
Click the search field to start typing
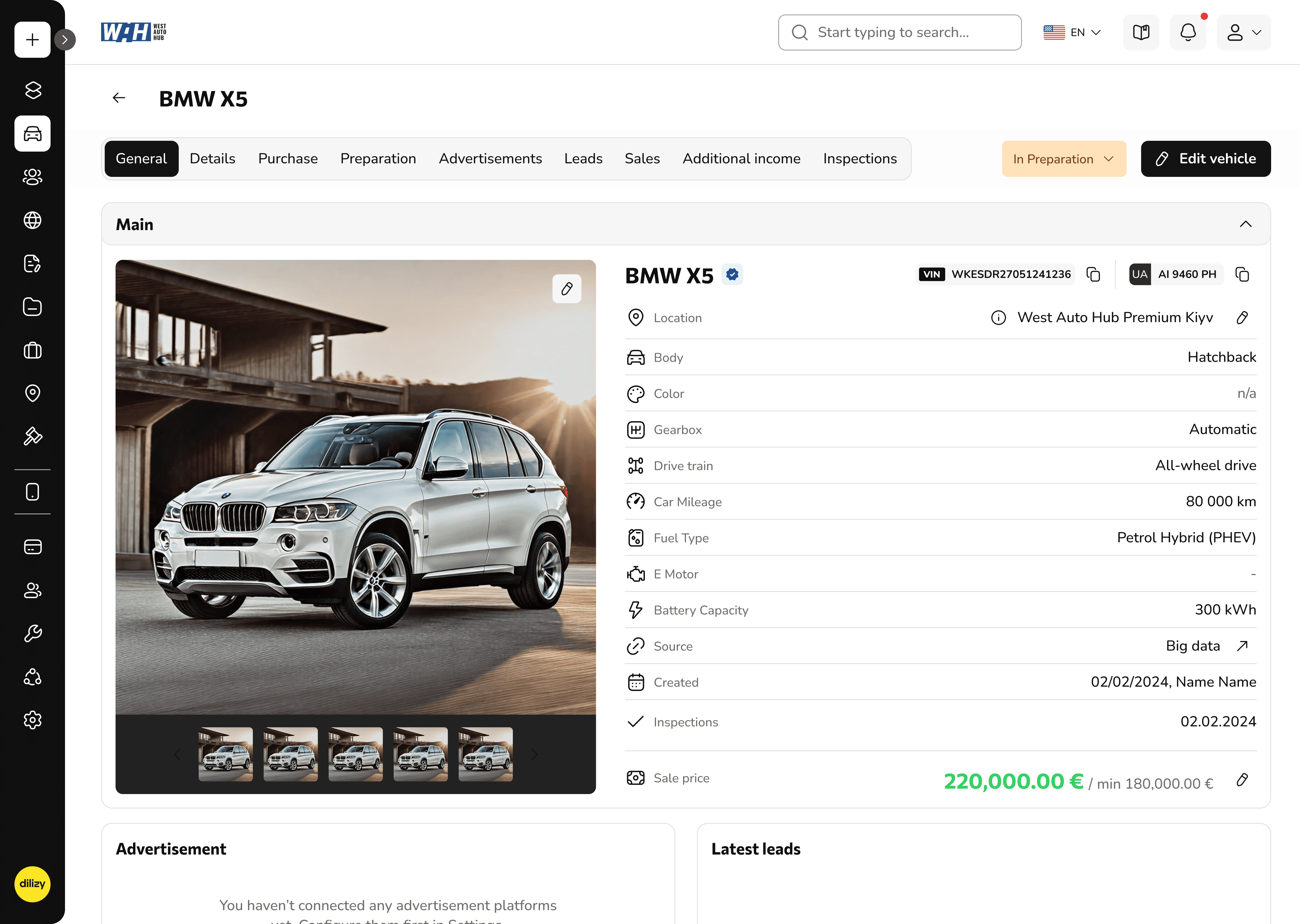coord(899,32)
